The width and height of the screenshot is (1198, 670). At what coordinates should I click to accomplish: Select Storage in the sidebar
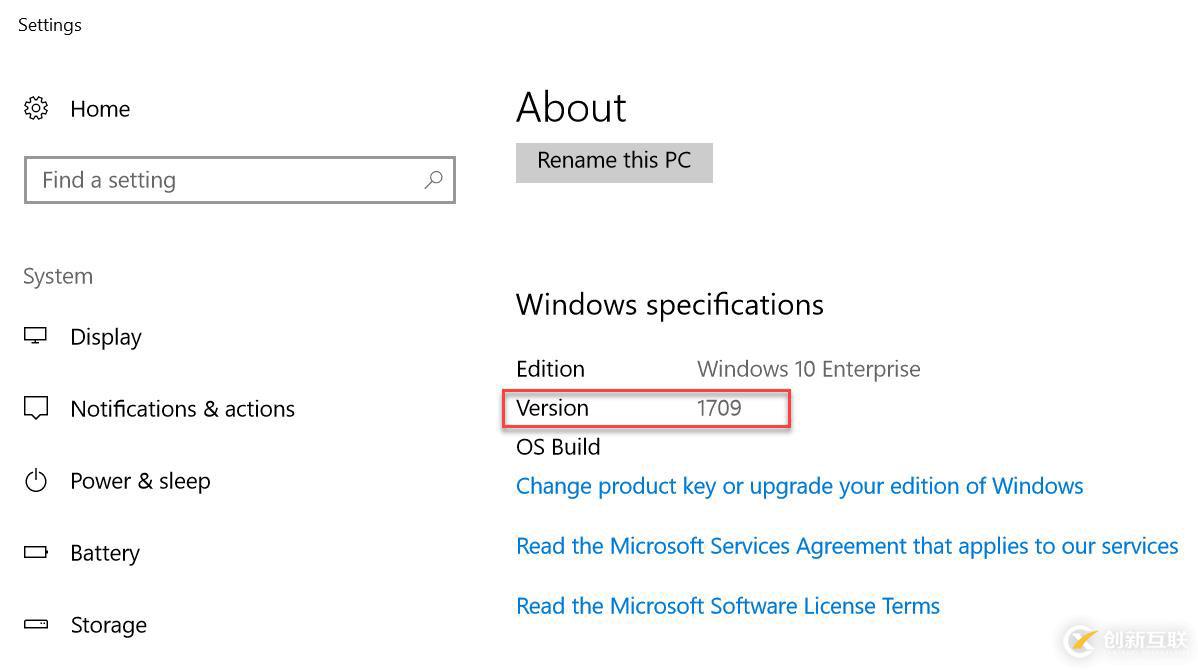coord(108,624)
